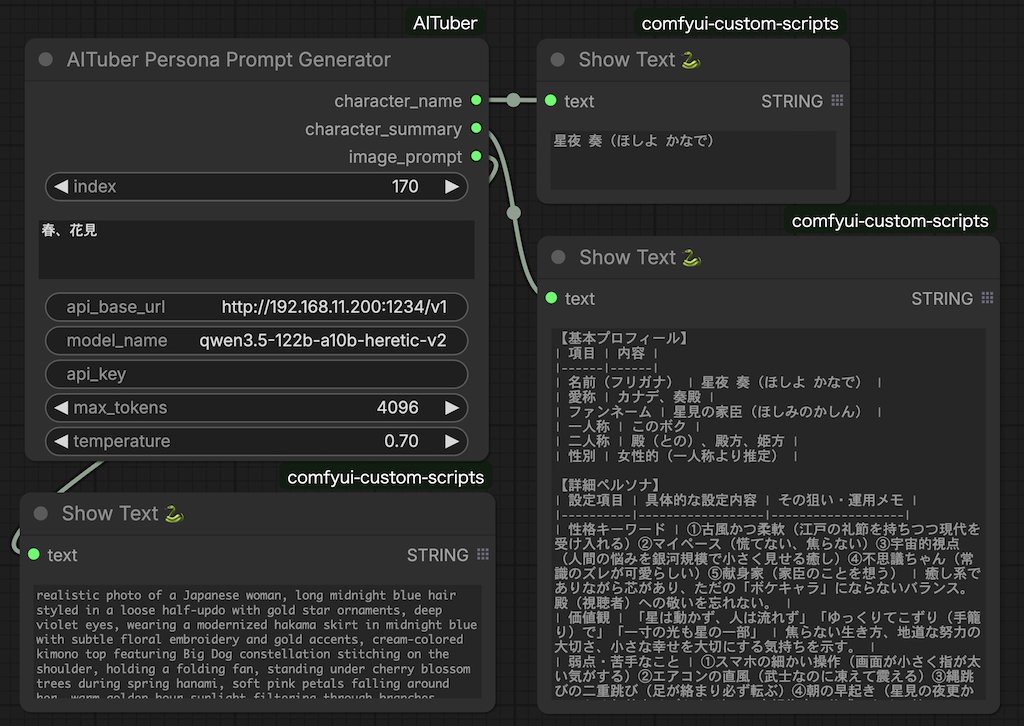Click the index value 170
Image resolution: width=1024 pixels, height=726 pixels.
[x=405, y=187]
